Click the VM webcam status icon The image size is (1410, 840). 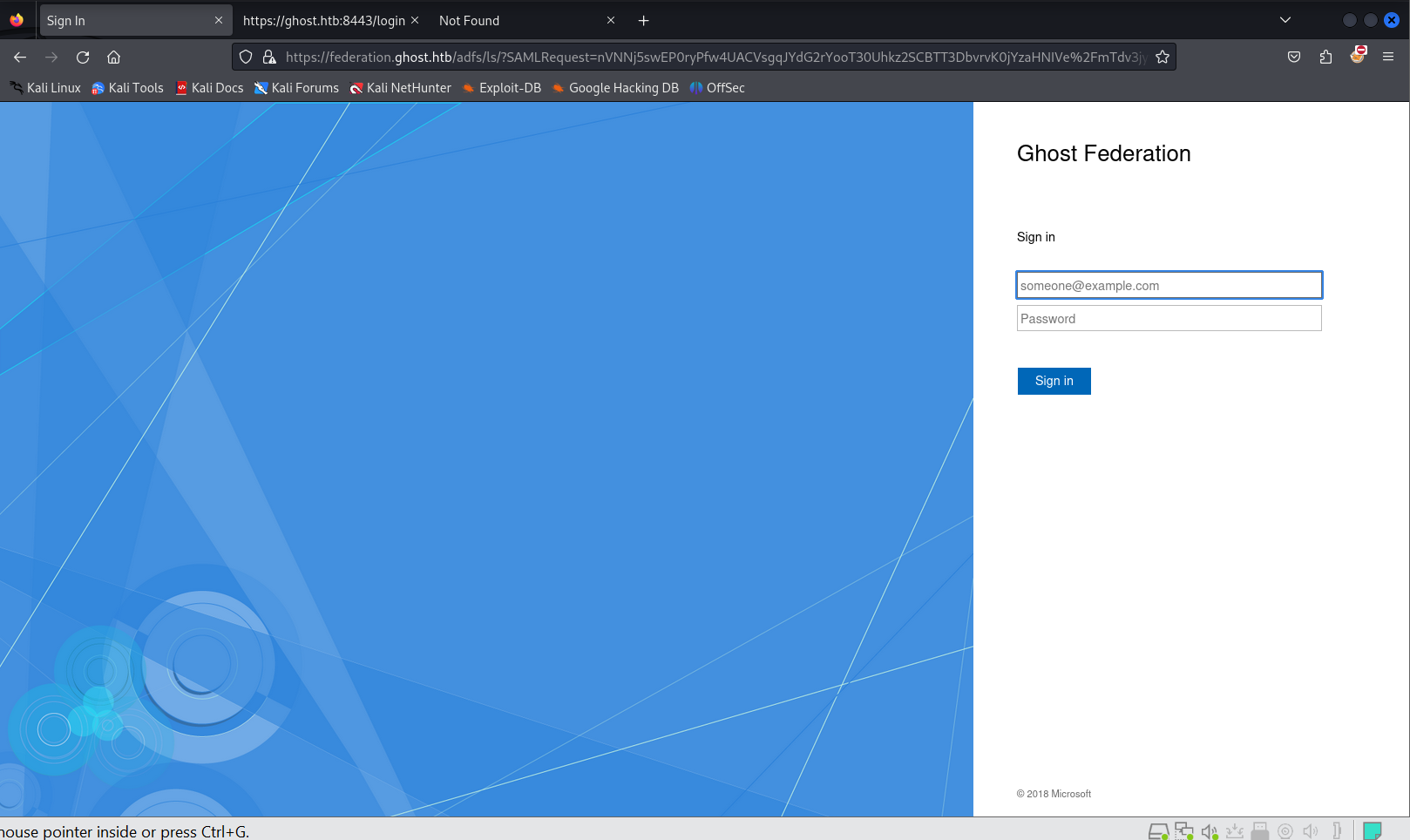(1285, 831)
